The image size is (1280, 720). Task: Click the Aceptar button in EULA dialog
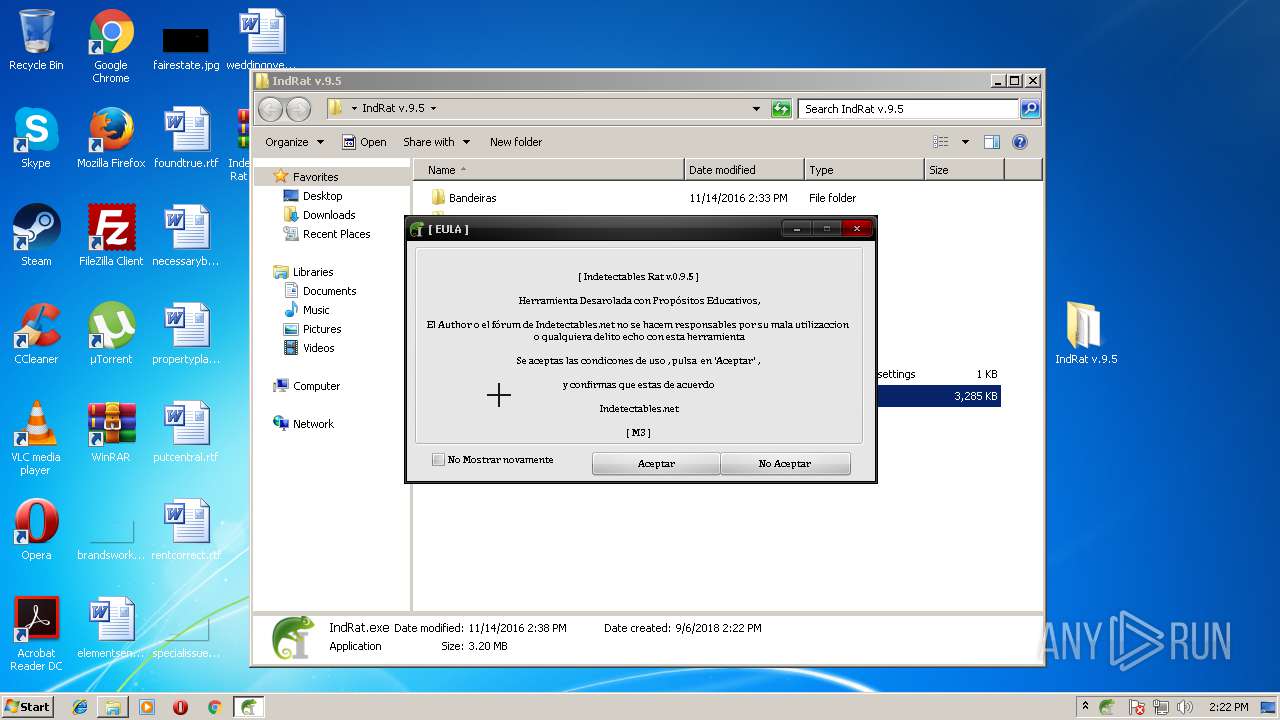656,464
